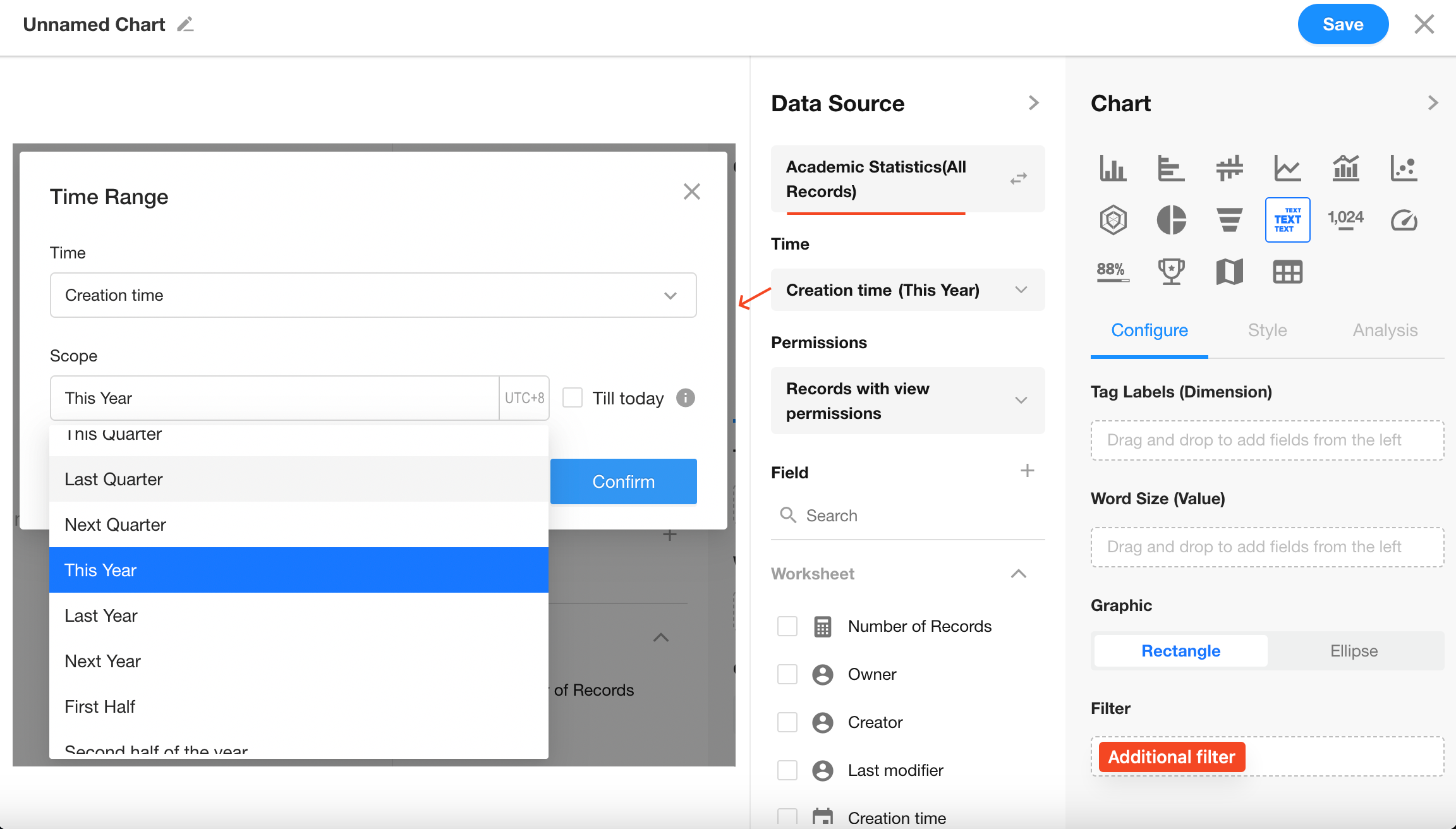Select the gauge chart icon
The width and height of the screenshot is (1456, 829).
[1404, 220]
